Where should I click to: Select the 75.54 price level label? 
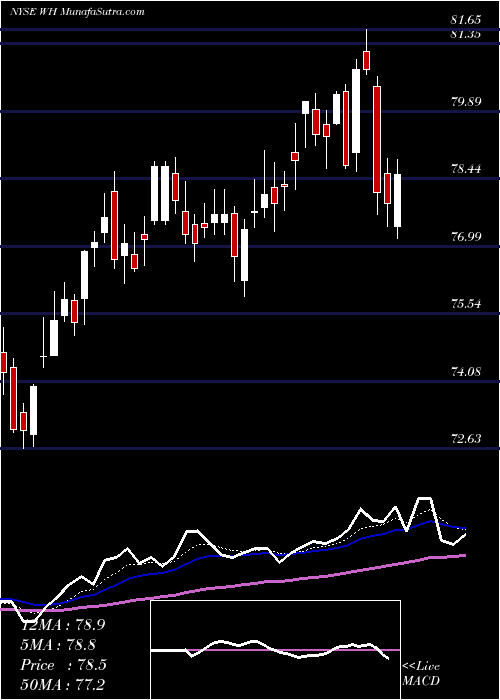[466, 304]
